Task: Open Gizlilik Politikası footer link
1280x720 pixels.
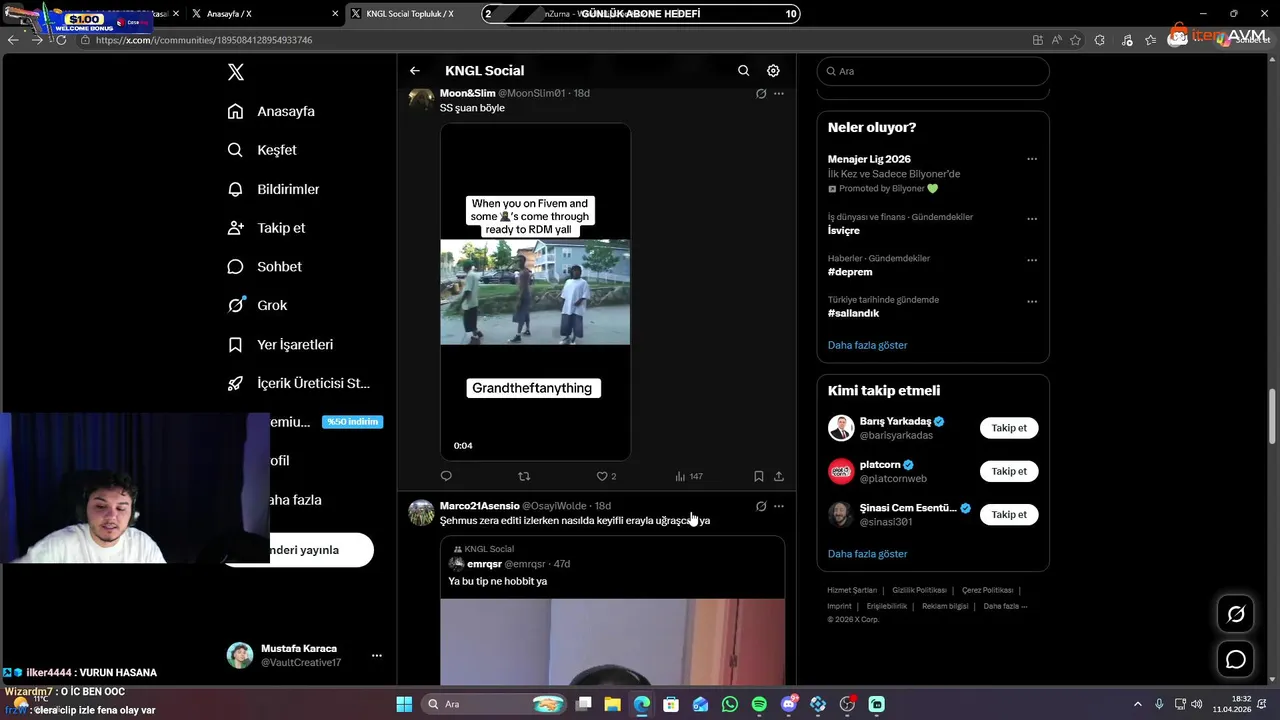Action: [919, 590]
